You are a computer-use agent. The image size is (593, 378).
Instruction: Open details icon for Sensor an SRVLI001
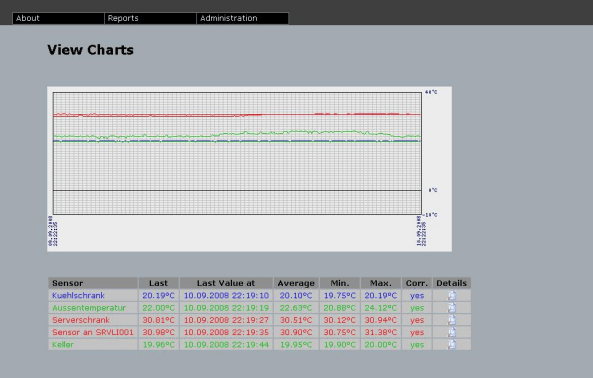(x=452, y=332)
